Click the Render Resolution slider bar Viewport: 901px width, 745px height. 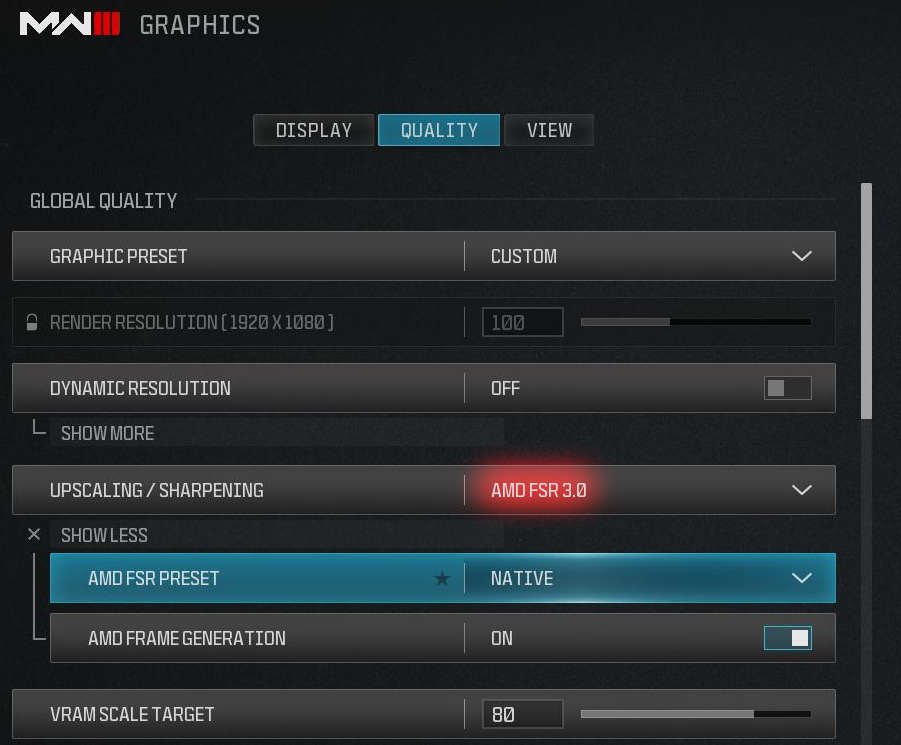pos(696,322)
